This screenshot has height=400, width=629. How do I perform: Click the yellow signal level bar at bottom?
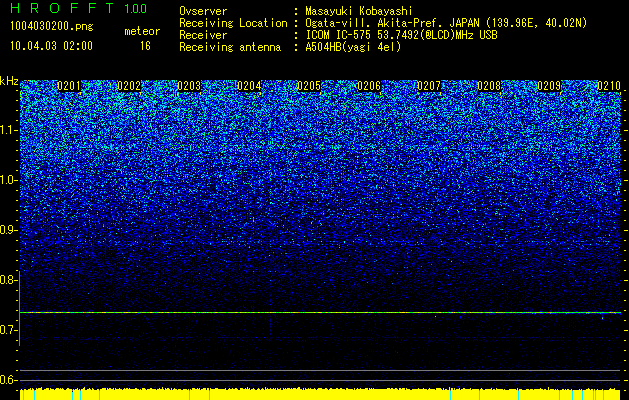click(321, 394)
